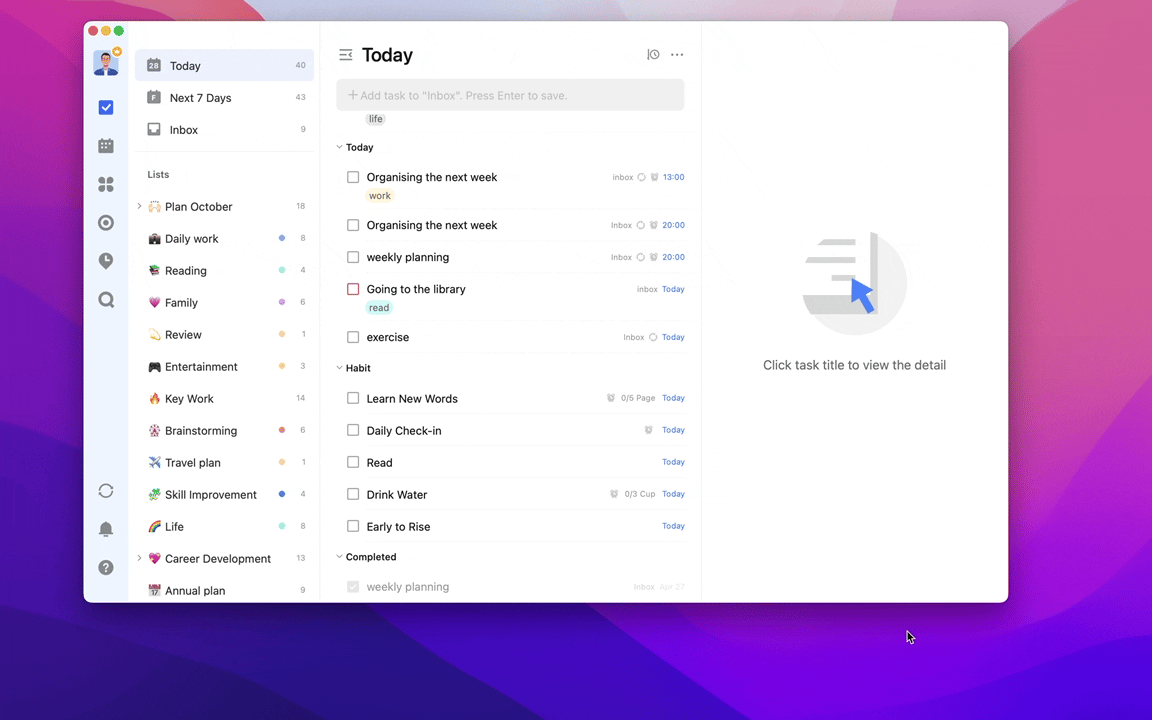
Task: Open the Read task details
Action: pyautogui.click(x=380, y=462)
